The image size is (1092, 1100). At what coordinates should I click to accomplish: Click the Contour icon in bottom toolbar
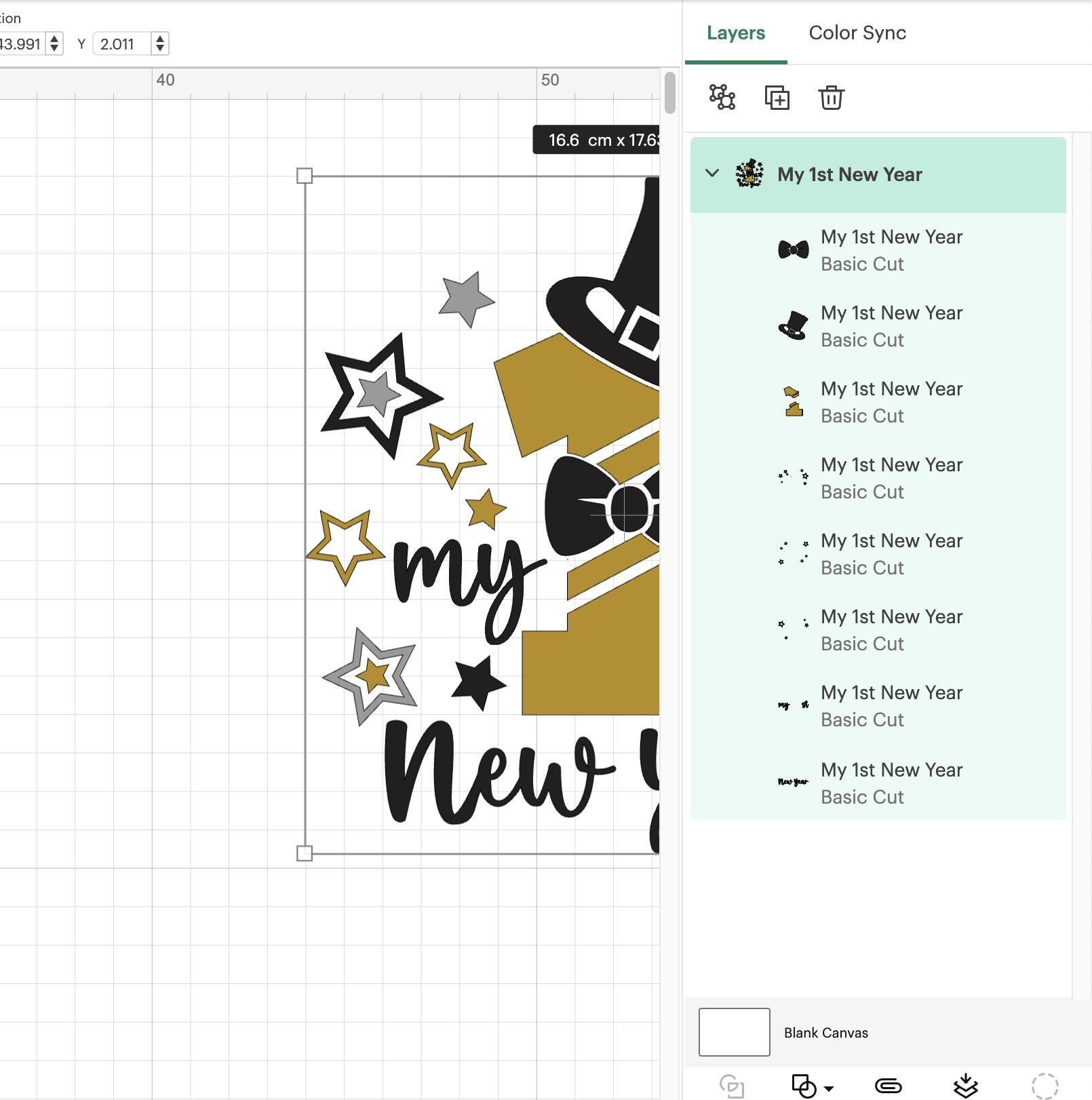(1045, 1085)
